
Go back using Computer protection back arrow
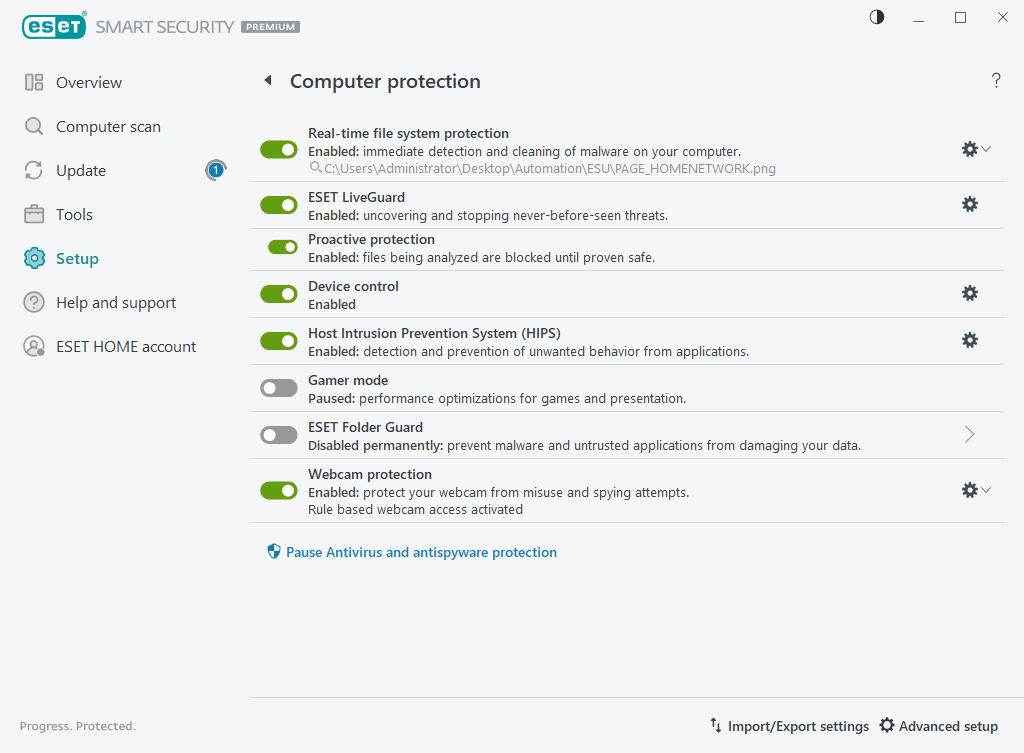268,81
